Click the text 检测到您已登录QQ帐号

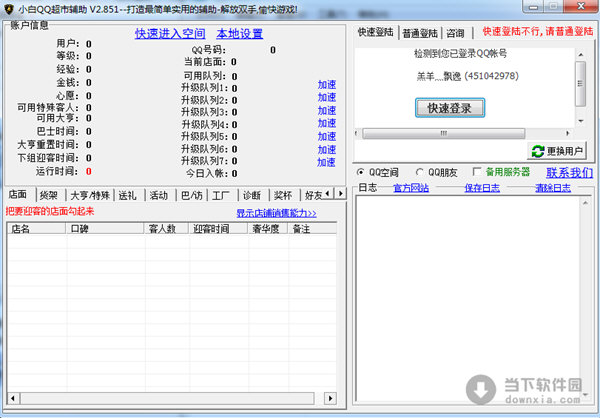coord(460,53)
